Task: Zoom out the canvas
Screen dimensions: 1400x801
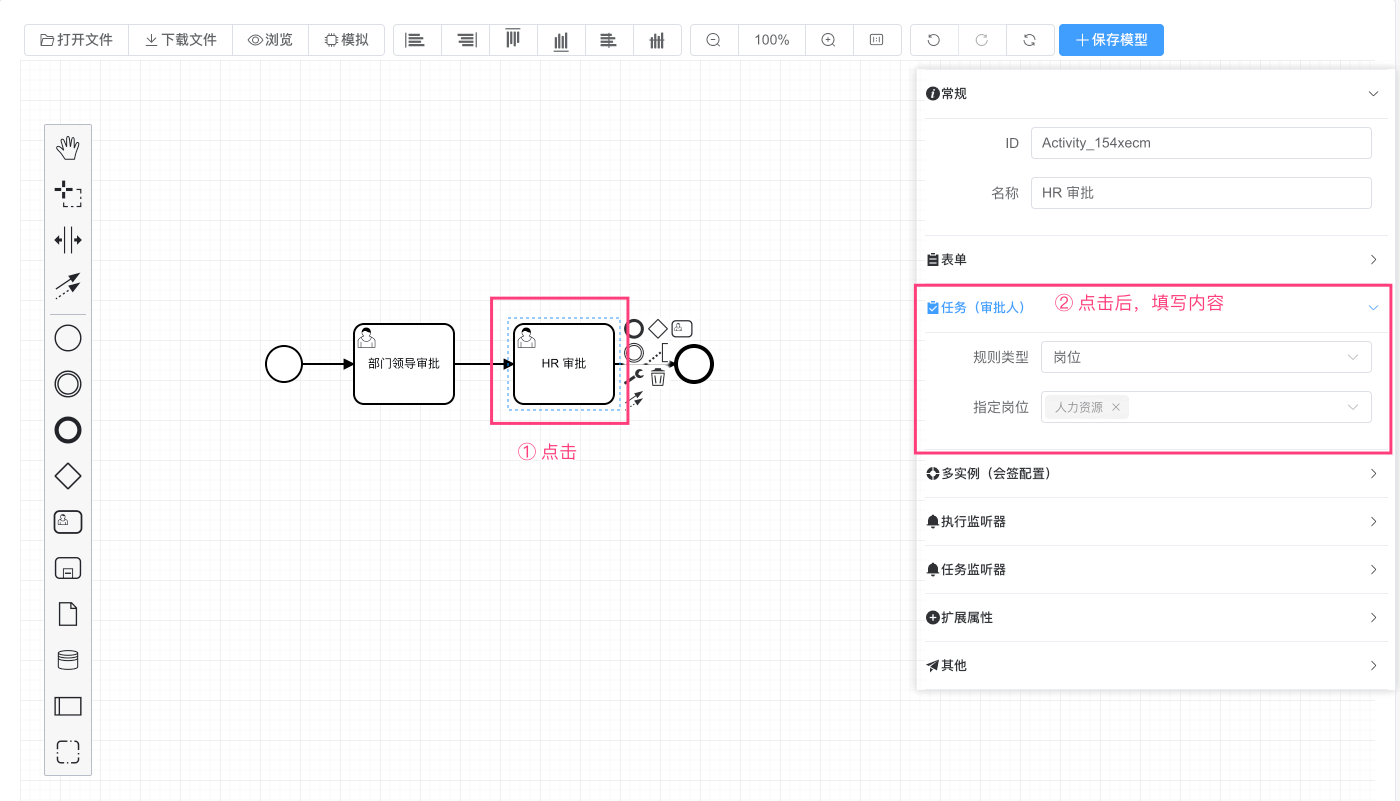Action: [713, 40]
